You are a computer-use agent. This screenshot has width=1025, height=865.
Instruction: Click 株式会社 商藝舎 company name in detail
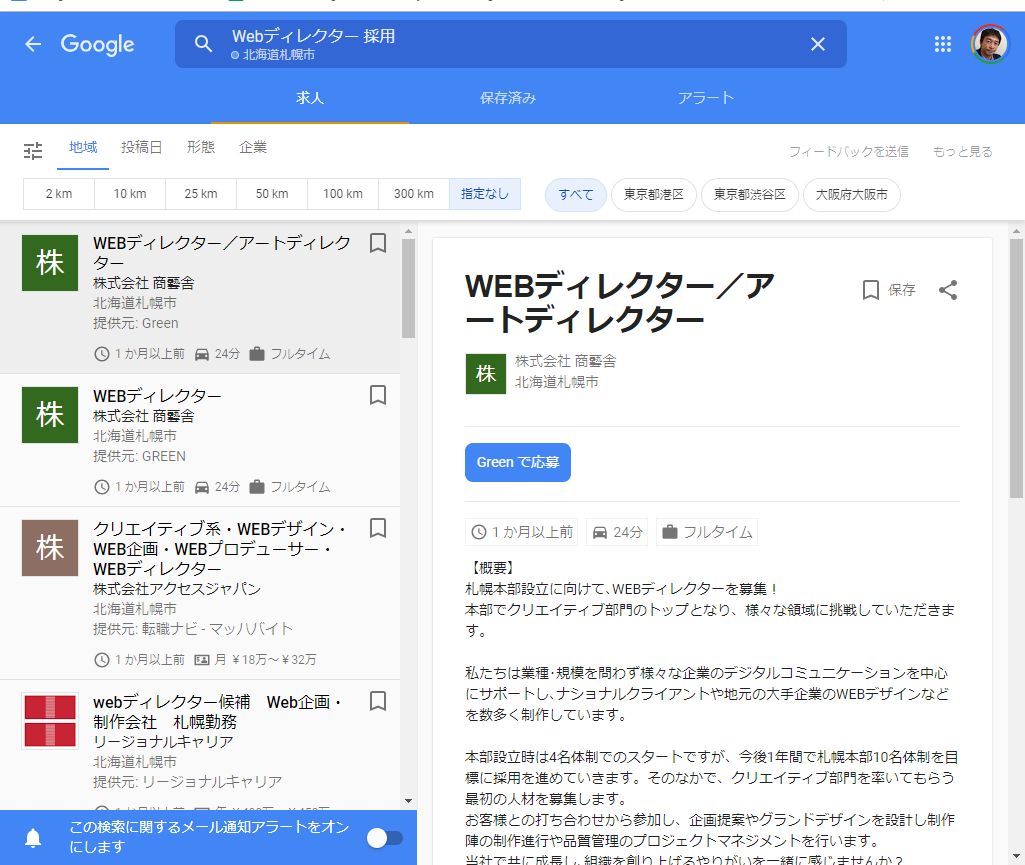pyautogui.click(x=565, y=361)
